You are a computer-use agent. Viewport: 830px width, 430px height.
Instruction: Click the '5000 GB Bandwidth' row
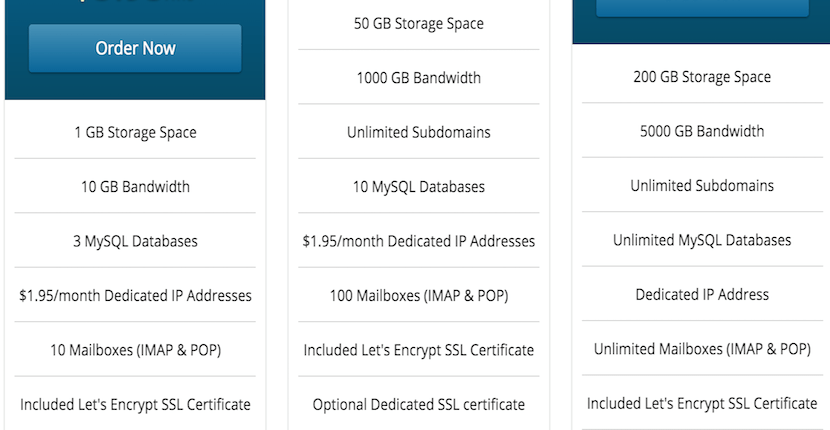point(702,130)
